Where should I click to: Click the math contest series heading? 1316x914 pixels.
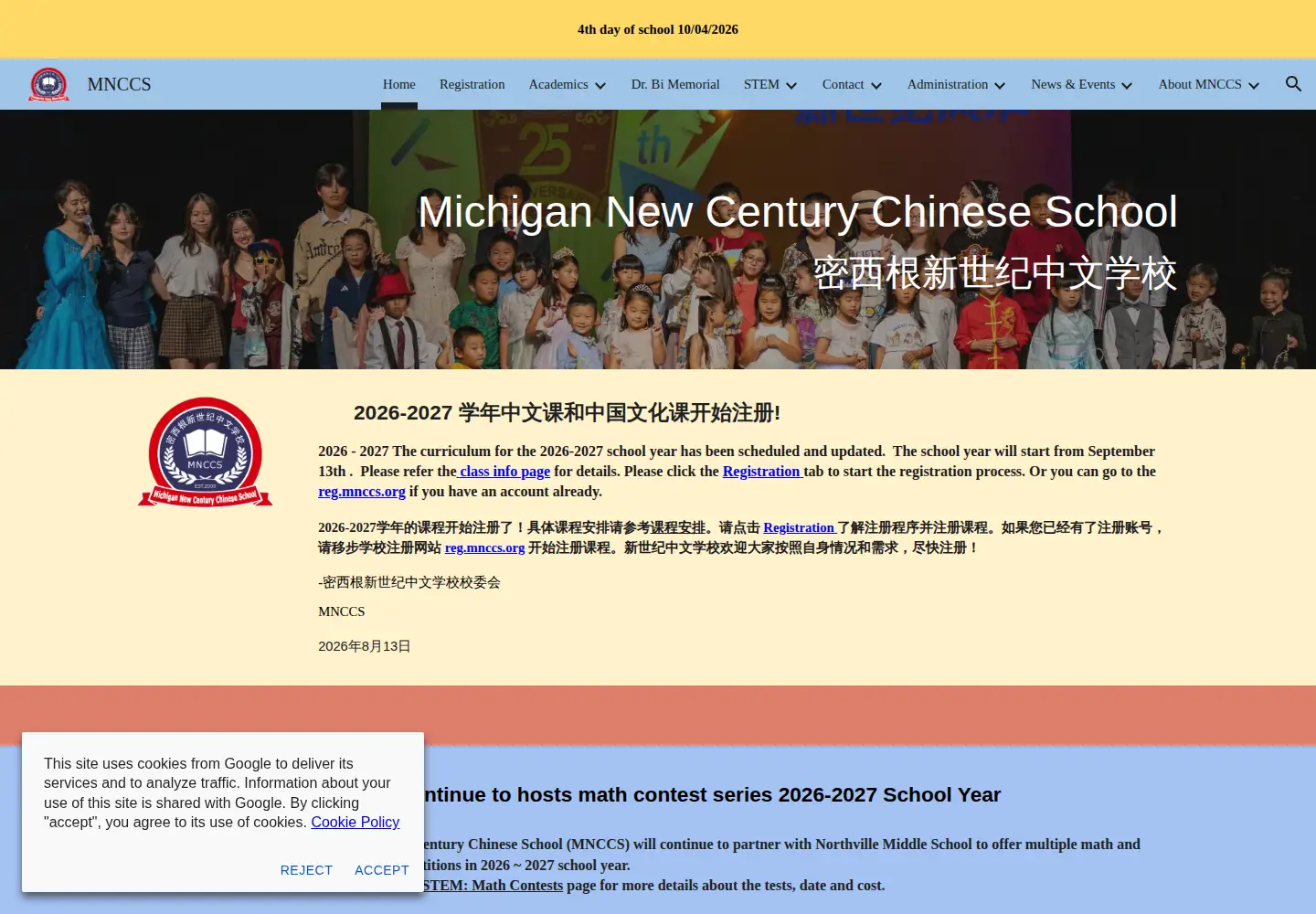713,795
